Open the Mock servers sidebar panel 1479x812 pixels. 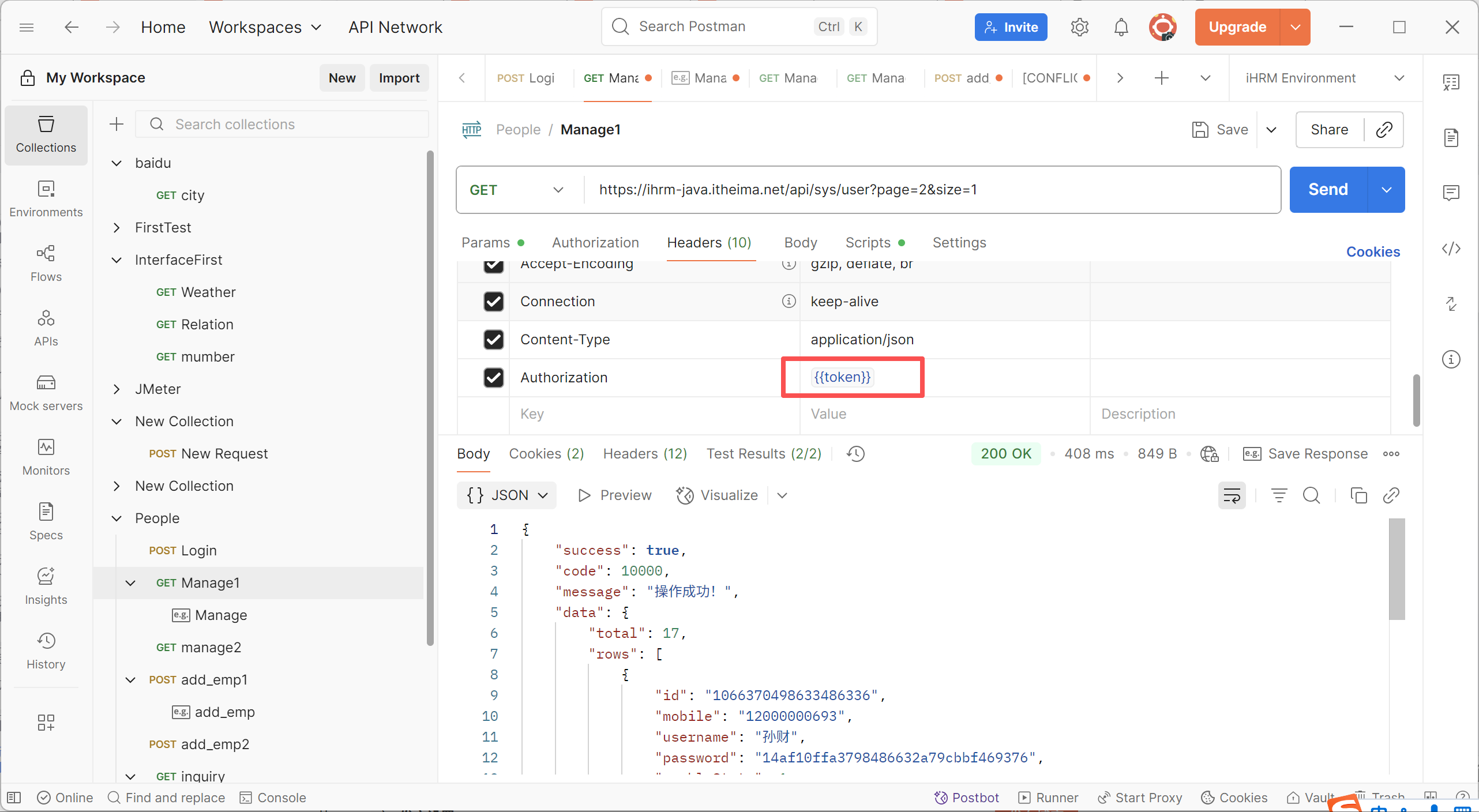tap(46, 393)
